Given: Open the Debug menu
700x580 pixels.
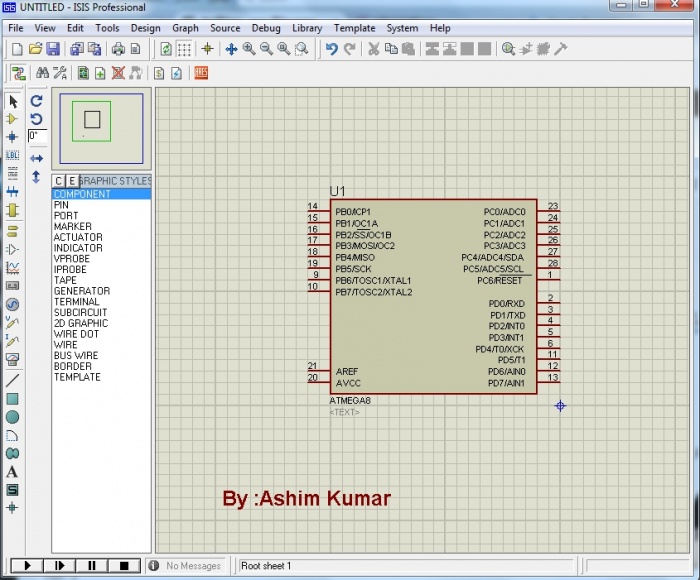Looking at the screenshot, I should point(266,28).
